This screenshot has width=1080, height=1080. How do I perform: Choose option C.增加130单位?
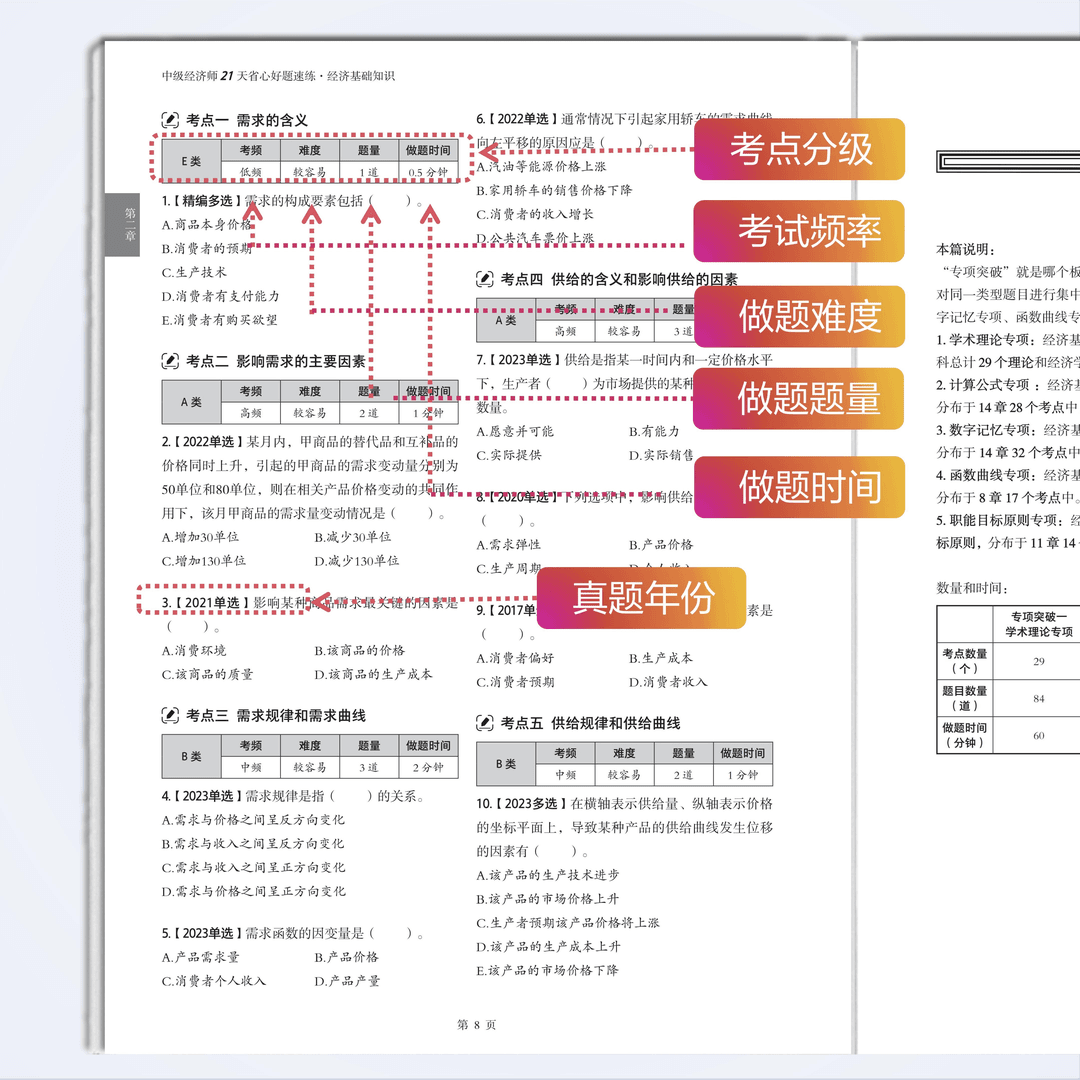pyautogui.click(x=204, y=561)
